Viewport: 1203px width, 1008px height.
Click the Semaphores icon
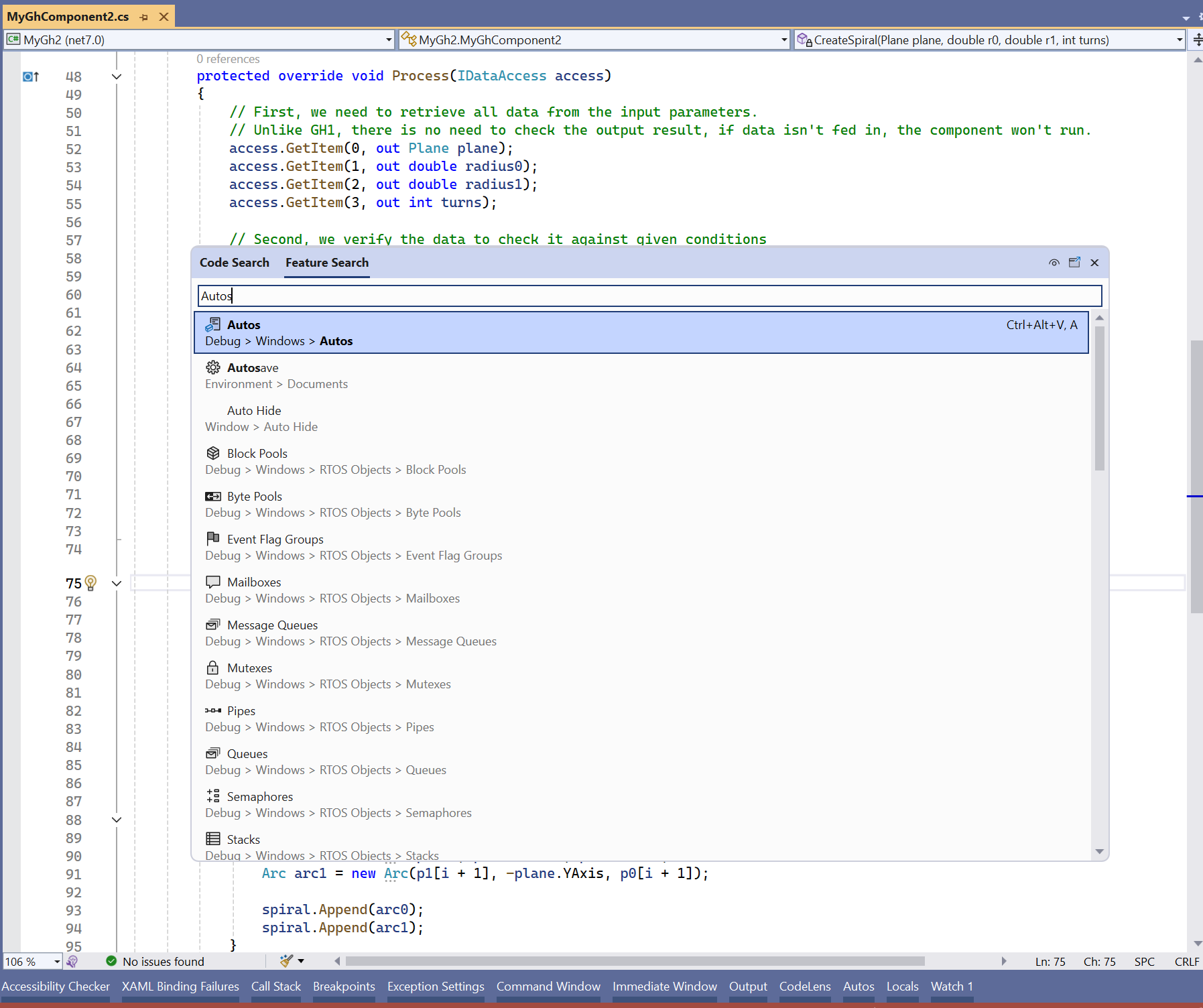pos(212,796)
